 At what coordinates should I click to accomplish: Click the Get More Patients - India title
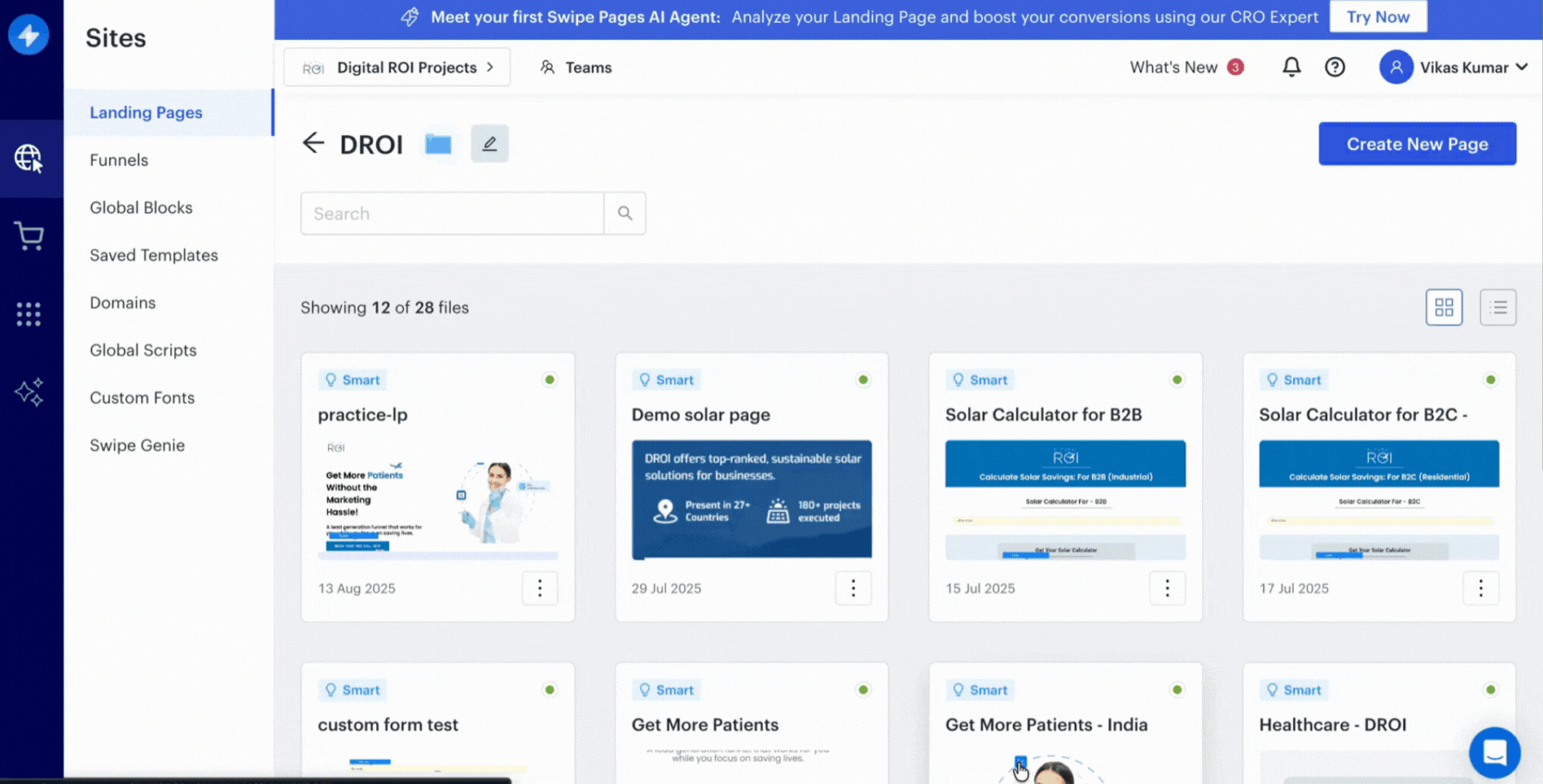coord(1047,725)
